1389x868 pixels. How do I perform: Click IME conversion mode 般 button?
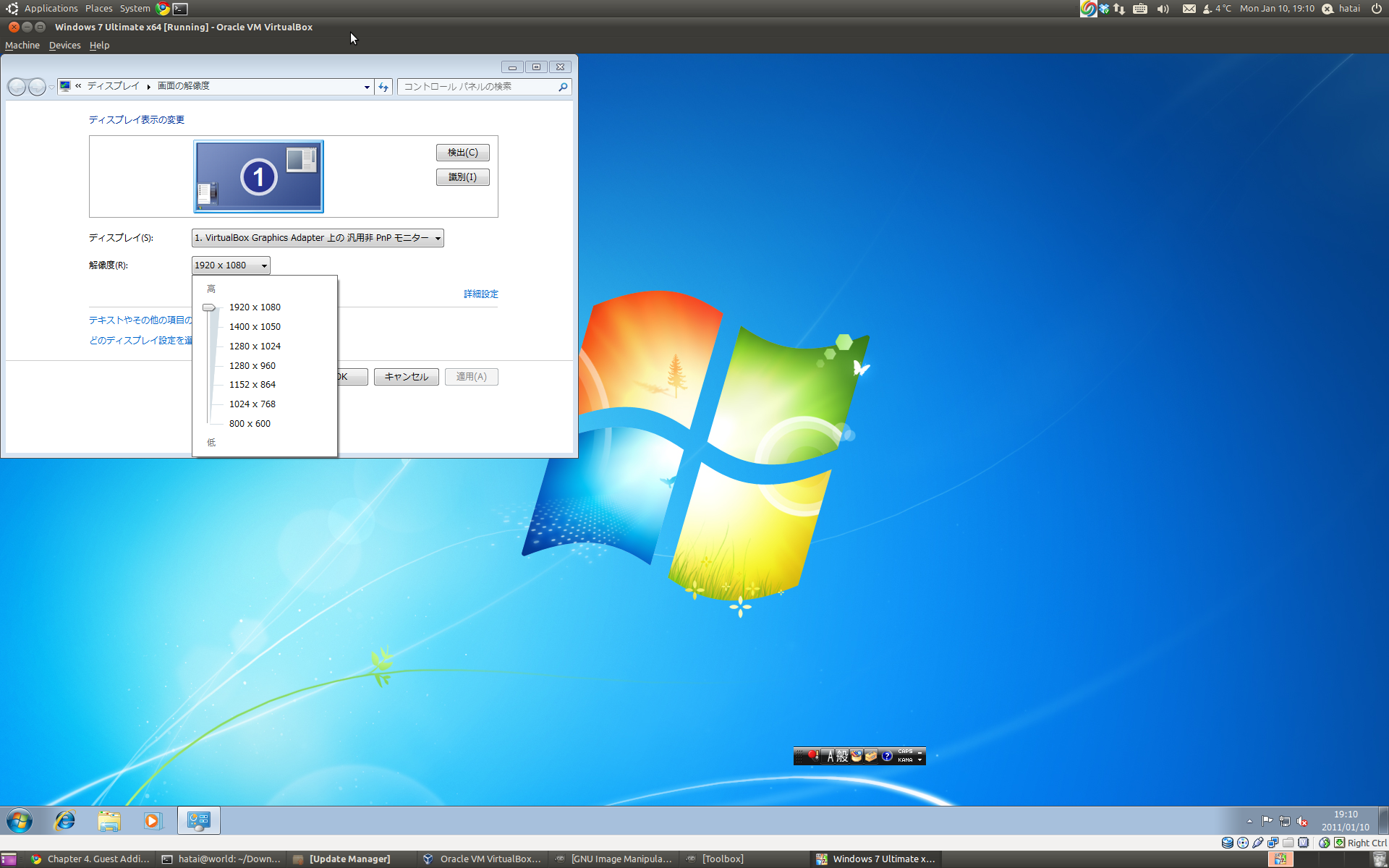[x=842, y=757]
